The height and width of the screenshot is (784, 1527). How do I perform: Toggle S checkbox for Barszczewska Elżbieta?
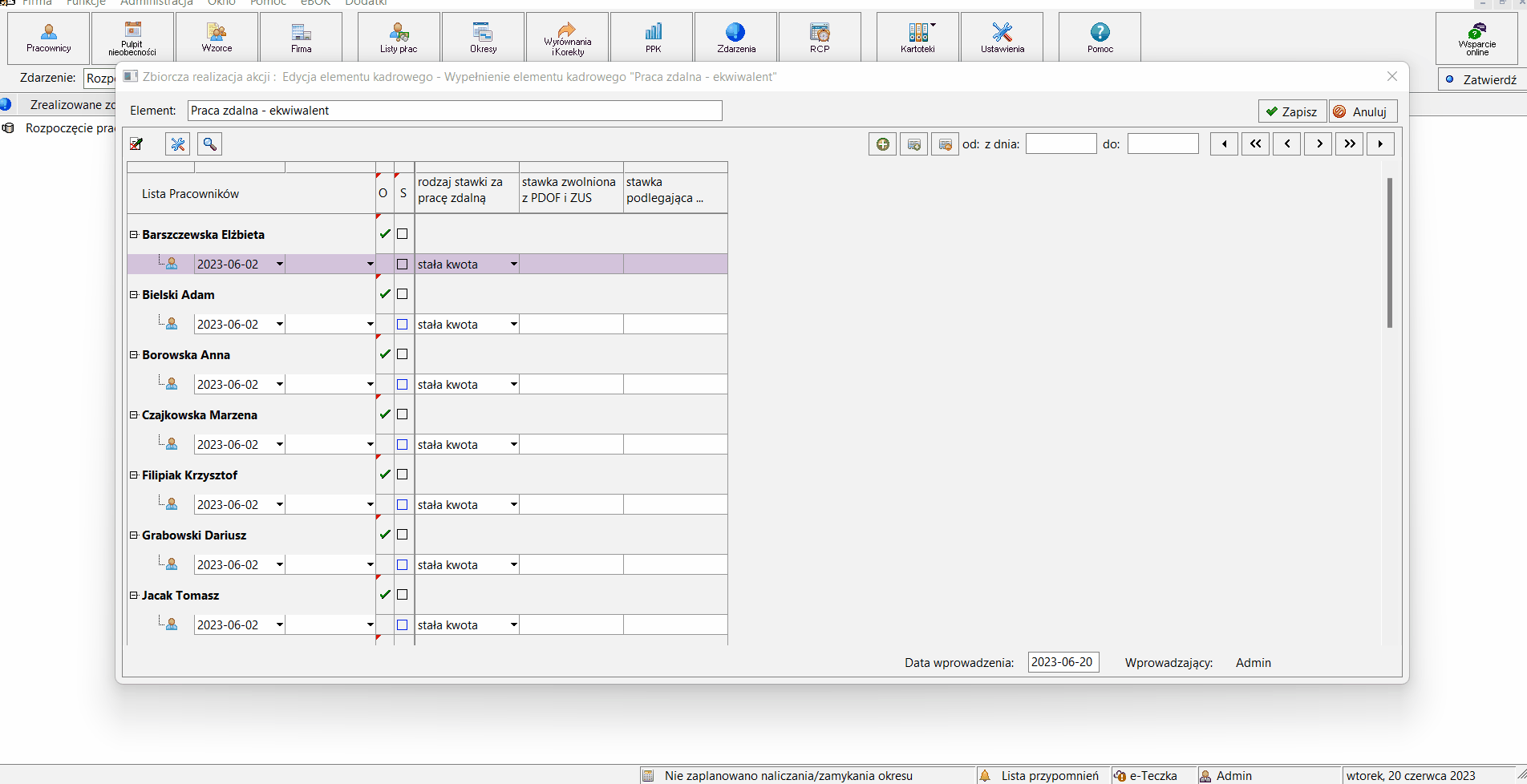pyautogui.click(x=403, y=234)
